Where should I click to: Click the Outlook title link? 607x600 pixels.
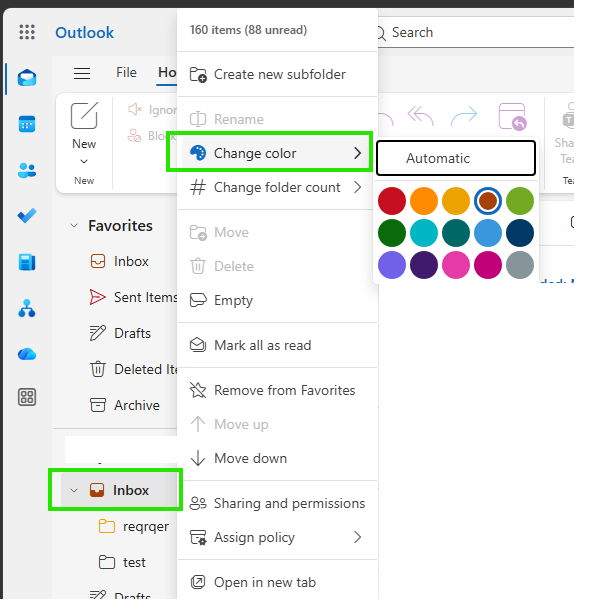(84, 33)
